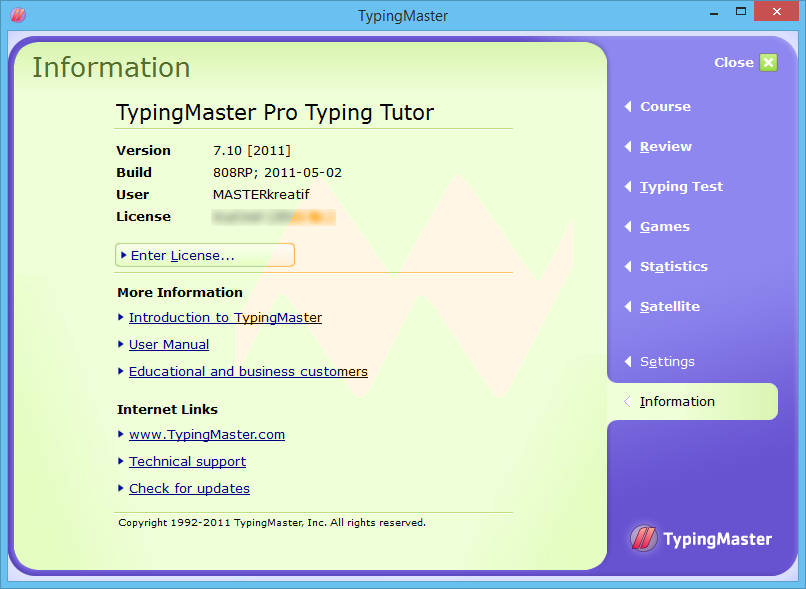Image resolution: width=806 pixels, height=589 pixels.
Task: Click the Check for updates link
Action: click(x=189, y=489)
